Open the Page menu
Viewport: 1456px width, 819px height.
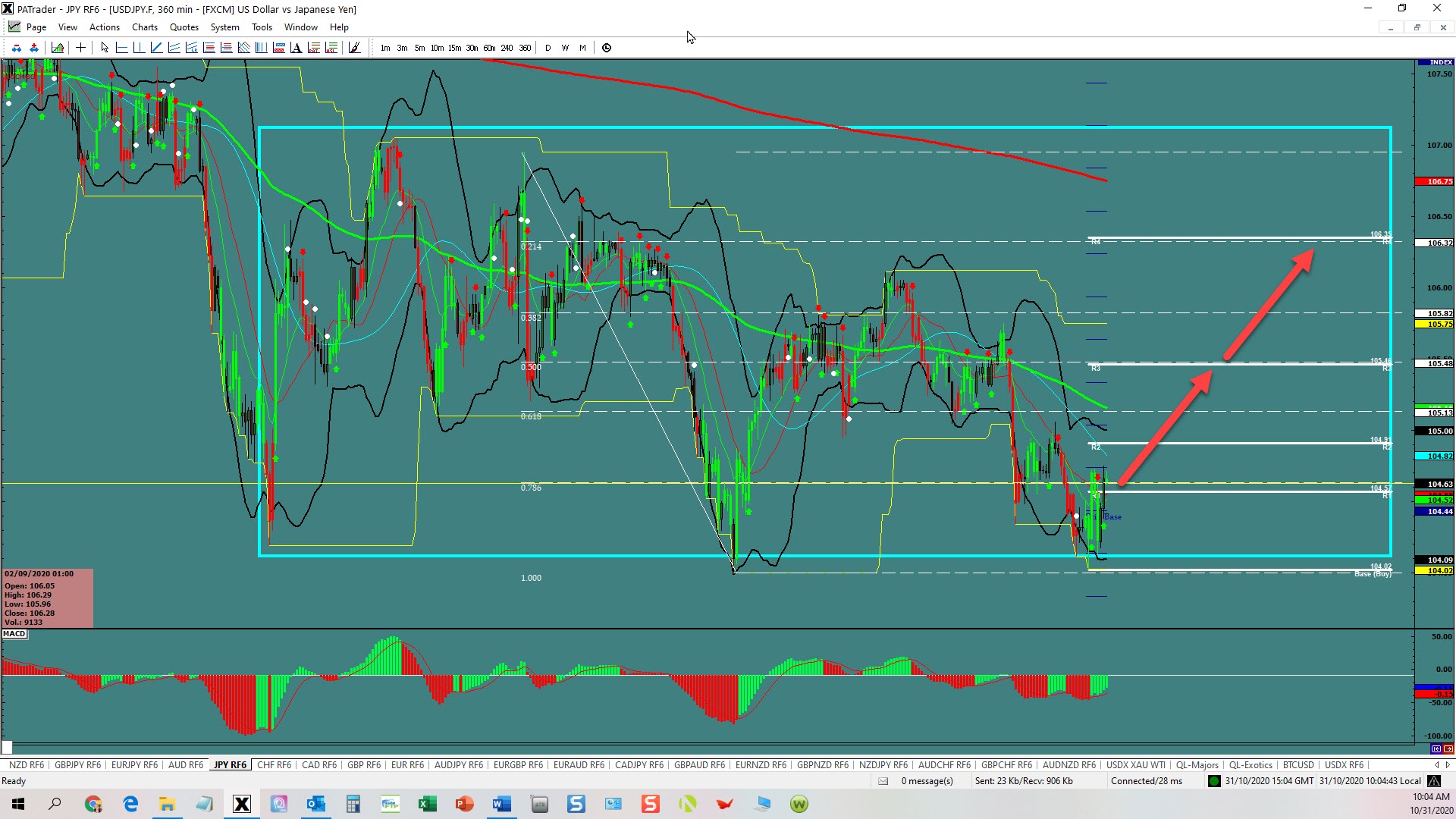tap(36, 27)
